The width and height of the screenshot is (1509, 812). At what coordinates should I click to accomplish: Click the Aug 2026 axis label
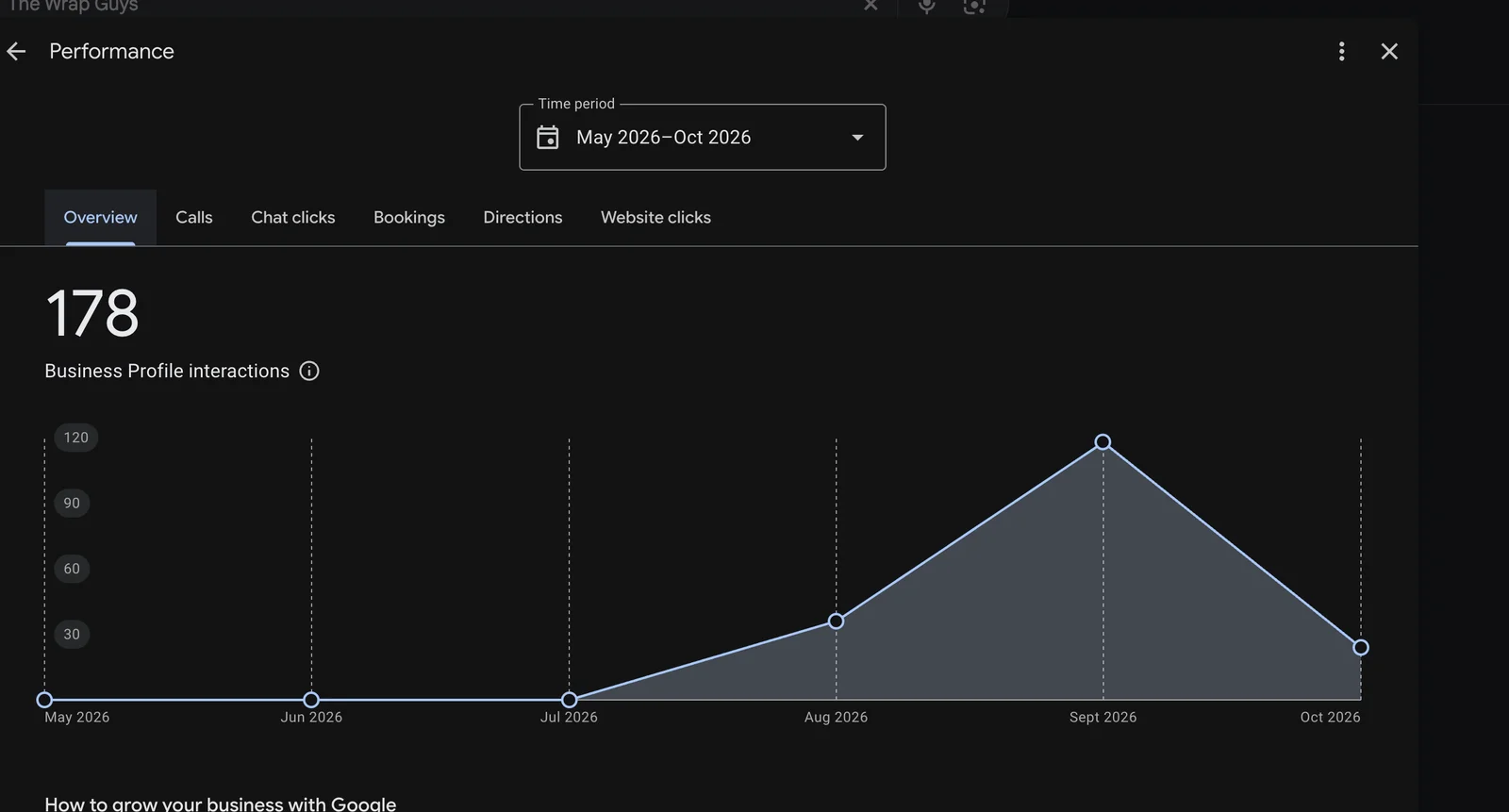[x=836, y=717]
